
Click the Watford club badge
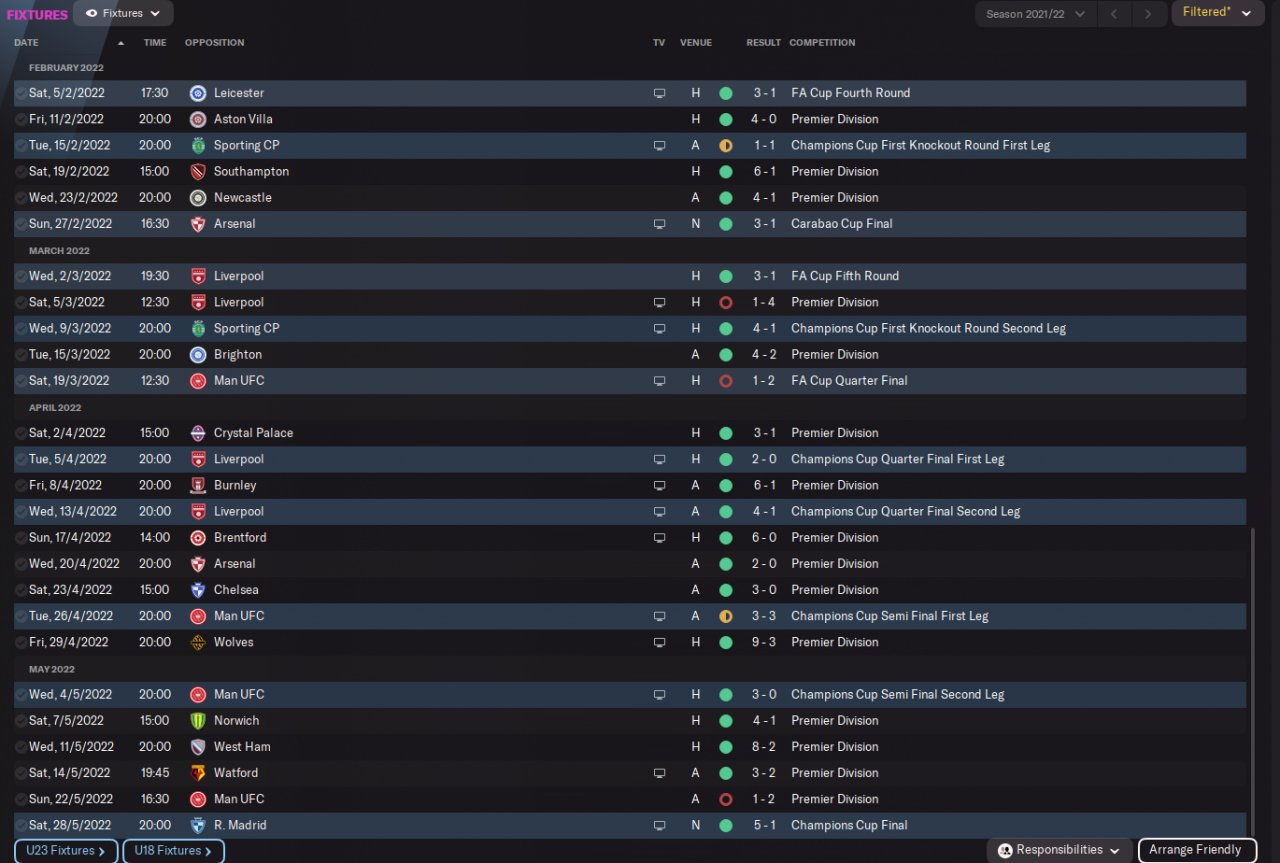(x=198, y=773)
